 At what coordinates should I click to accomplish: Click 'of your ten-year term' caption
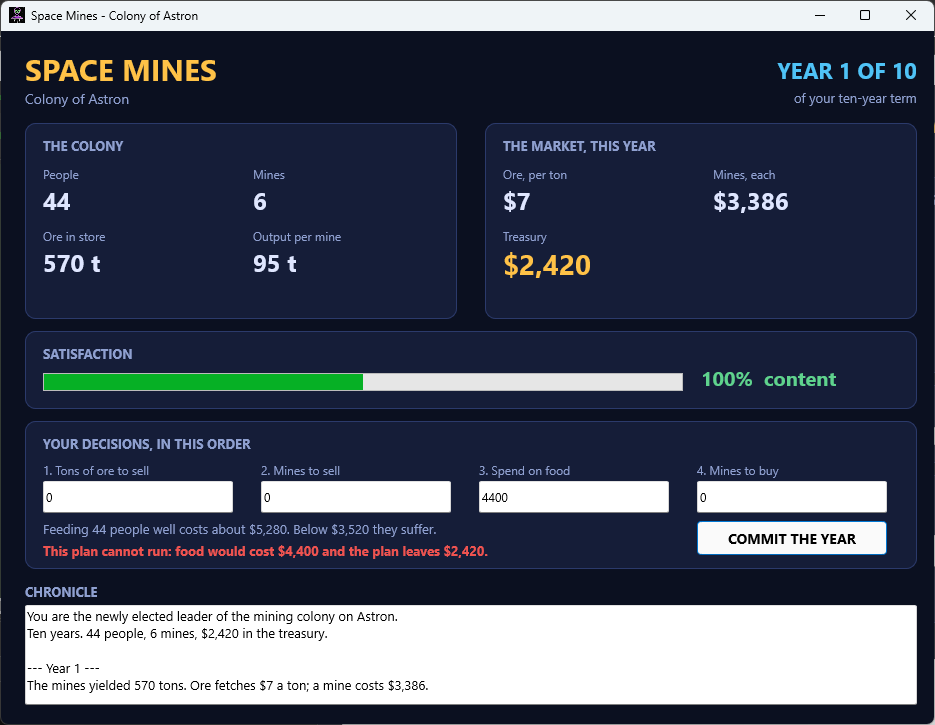[x=855, y=99]
